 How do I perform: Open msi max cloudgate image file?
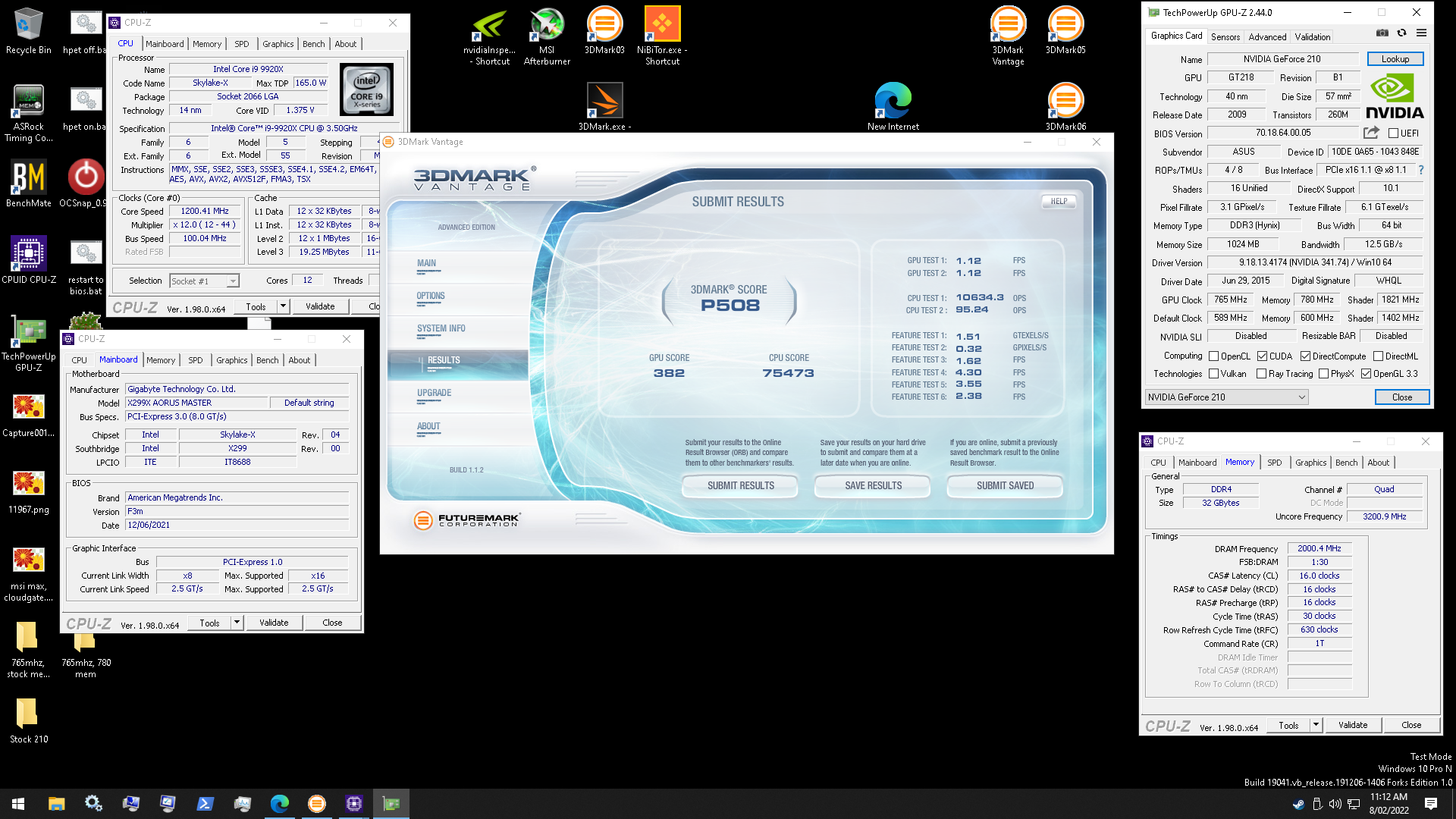click(29, 575)
